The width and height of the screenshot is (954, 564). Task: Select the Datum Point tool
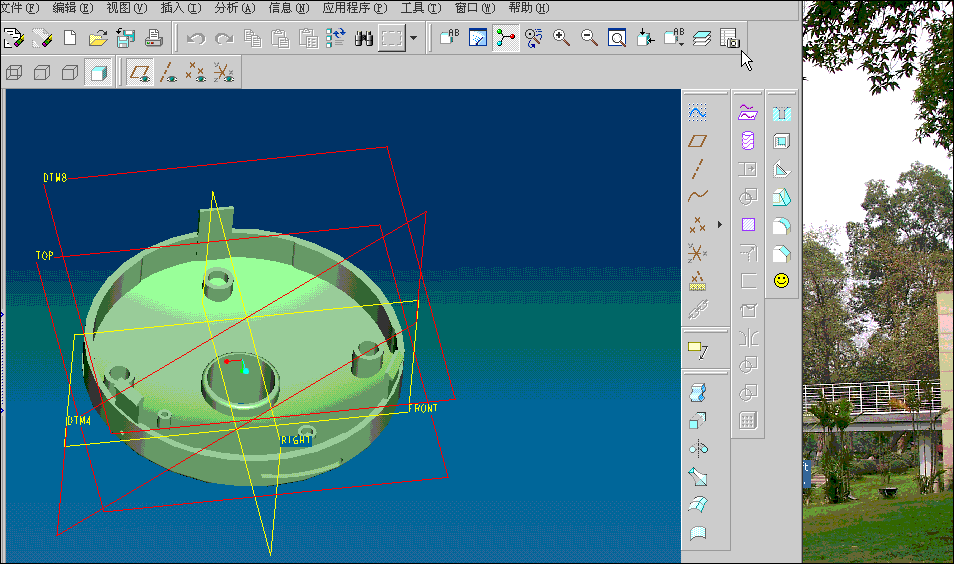click(697, 225)
